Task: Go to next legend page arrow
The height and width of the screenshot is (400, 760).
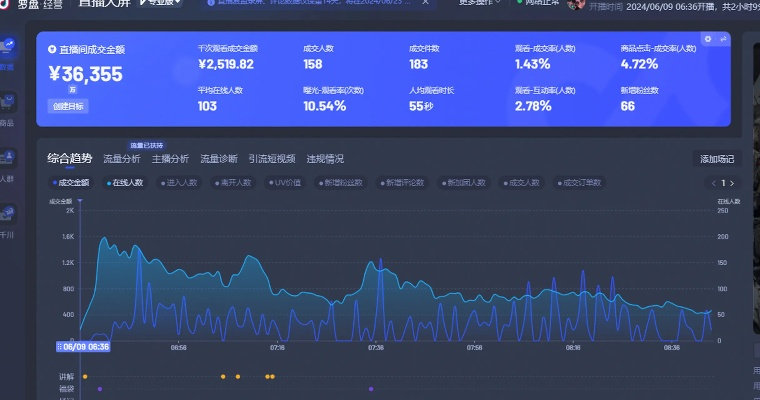Action: tap(735, 183)
